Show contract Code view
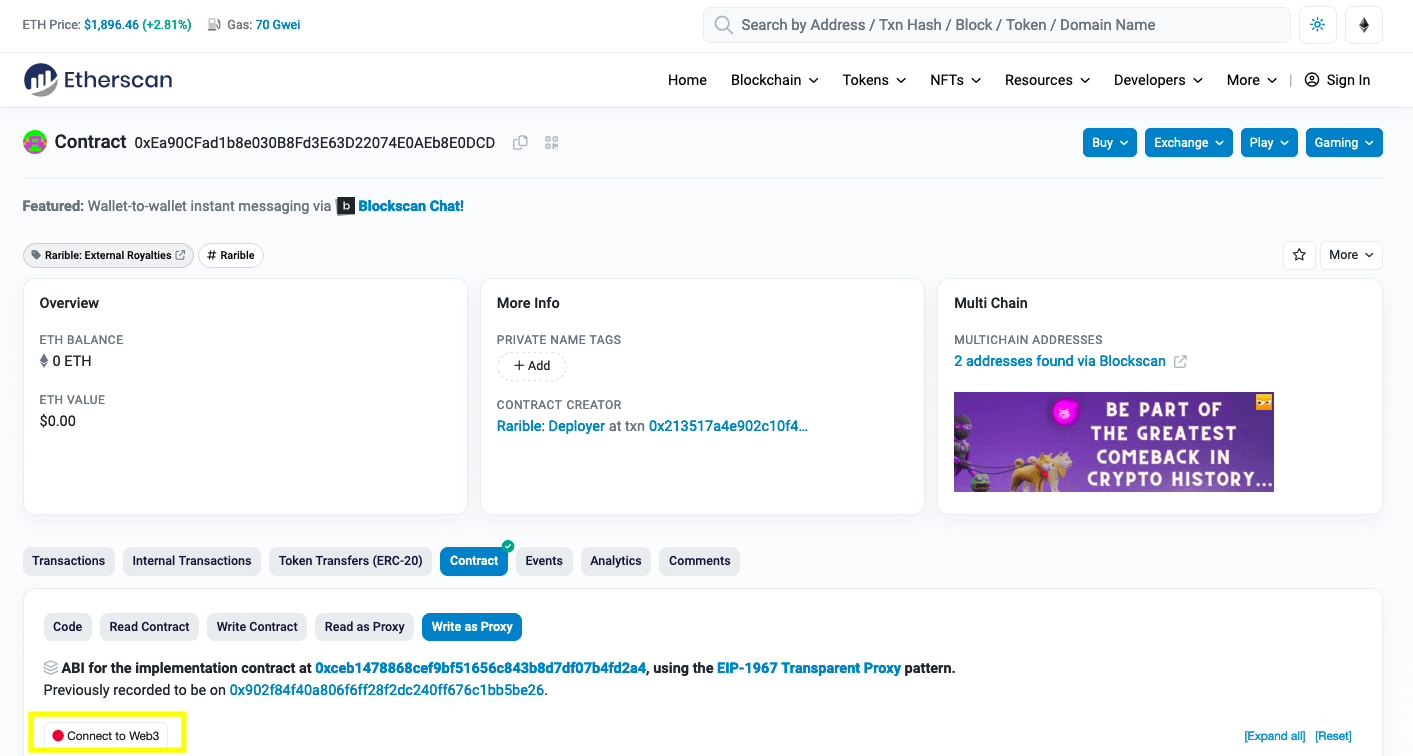Screen dimensions: 1413x756 click(68, 627)
